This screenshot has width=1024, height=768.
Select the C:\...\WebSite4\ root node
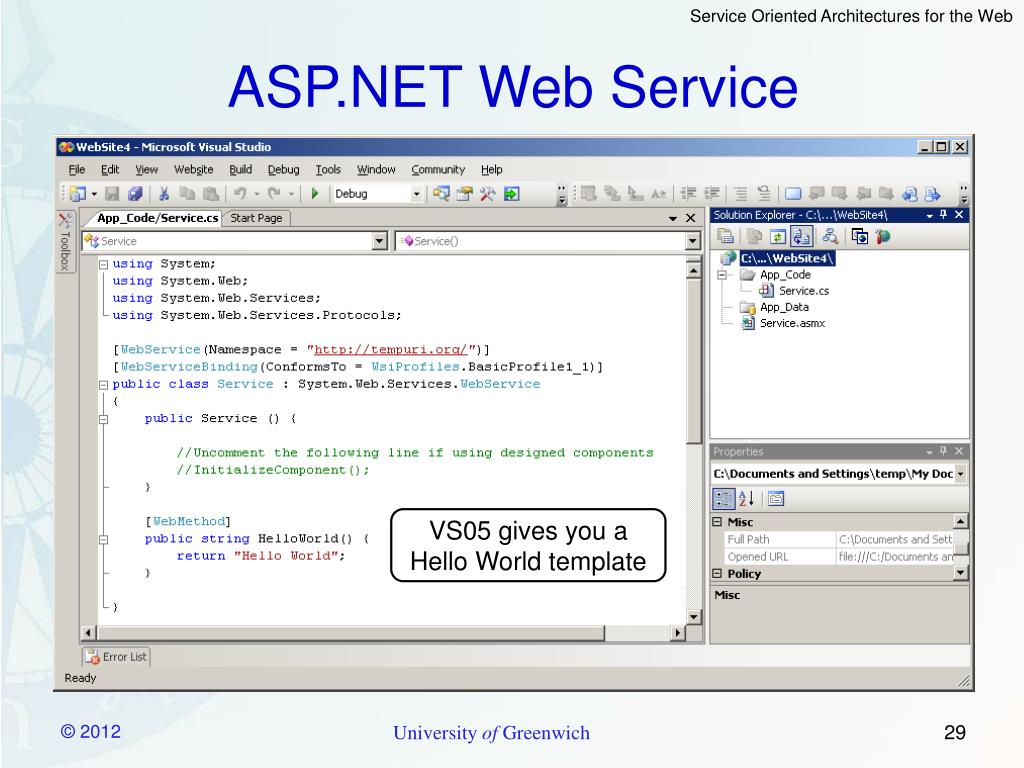(x=786, y=259)
